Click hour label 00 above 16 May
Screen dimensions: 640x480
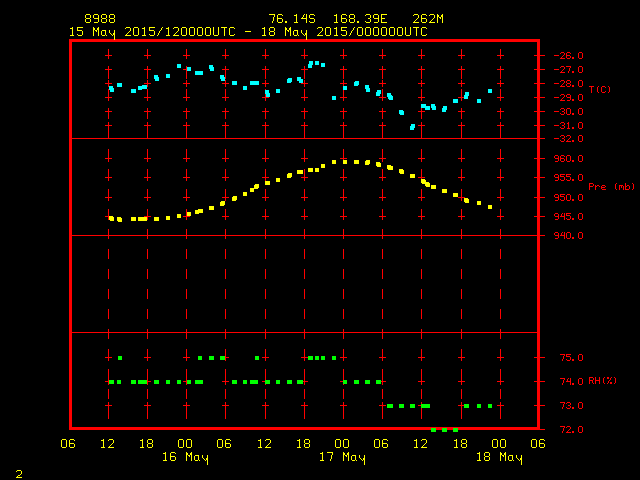pyautogui.click(x=185, y=444)
